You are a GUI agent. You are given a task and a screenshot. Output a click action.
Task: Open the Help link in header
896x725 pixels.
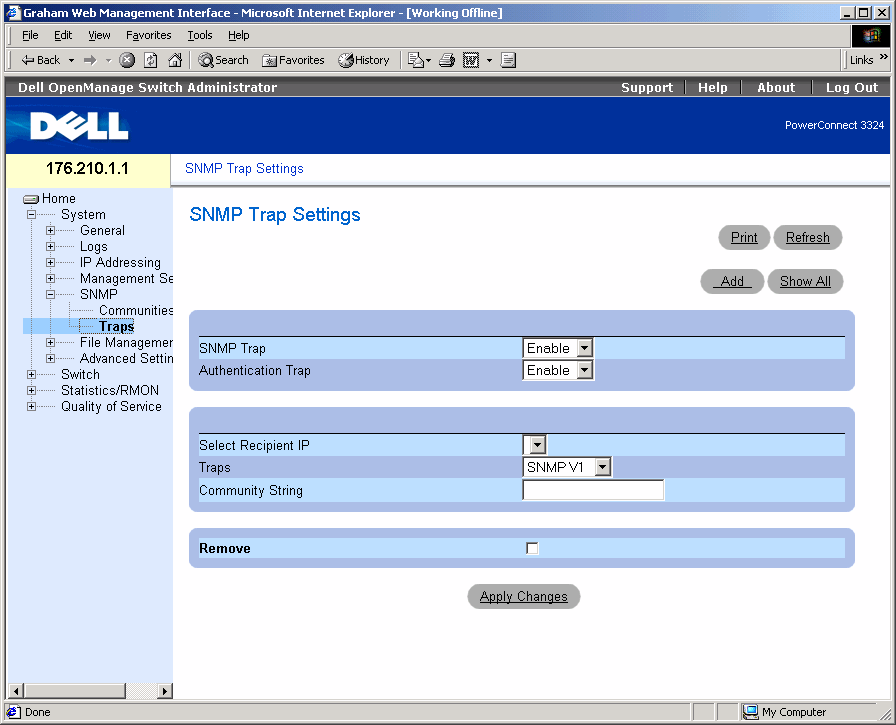(713, 87)
